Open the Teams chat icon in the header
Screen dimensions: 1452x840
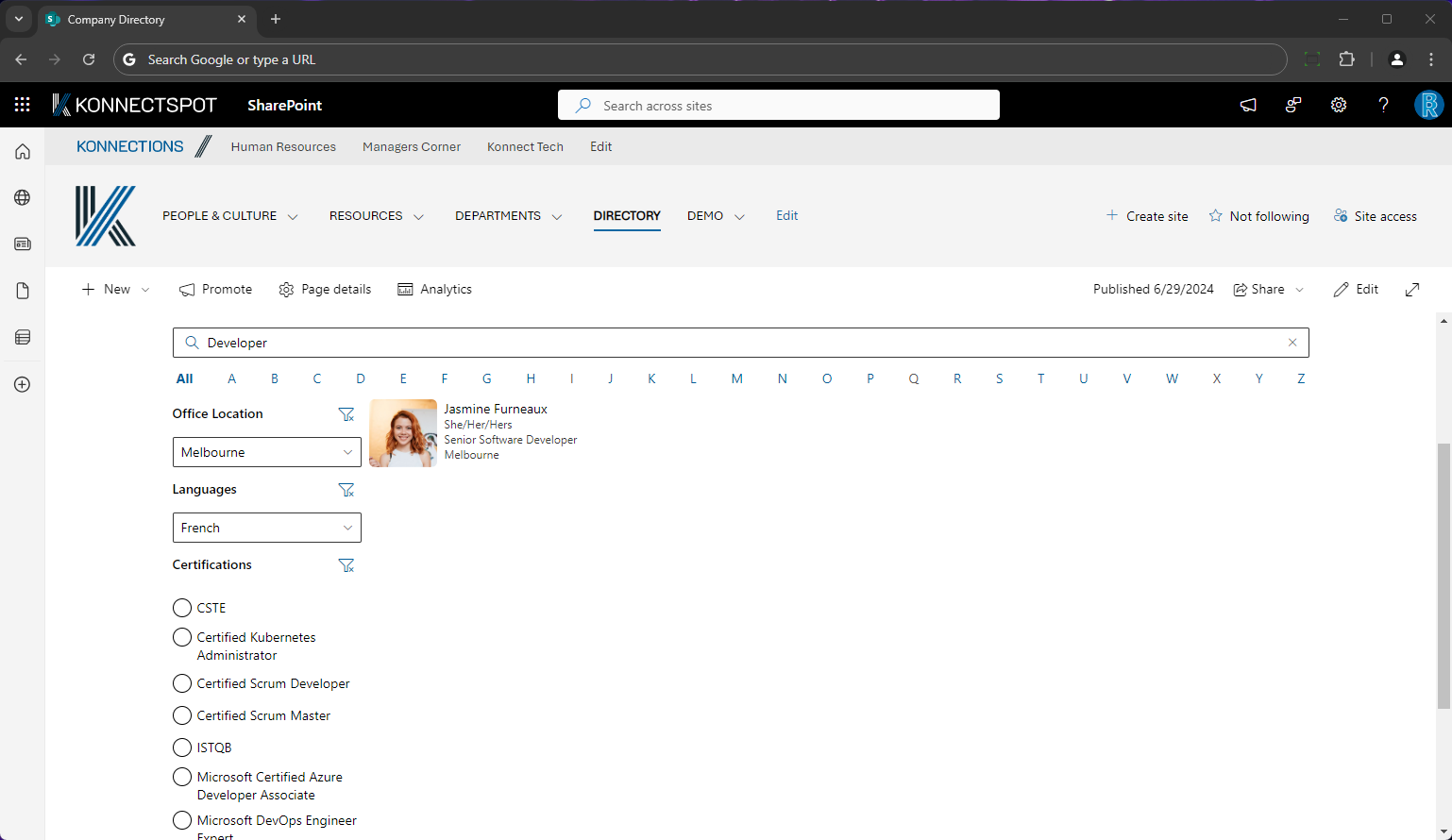(x=1293, y=106)
